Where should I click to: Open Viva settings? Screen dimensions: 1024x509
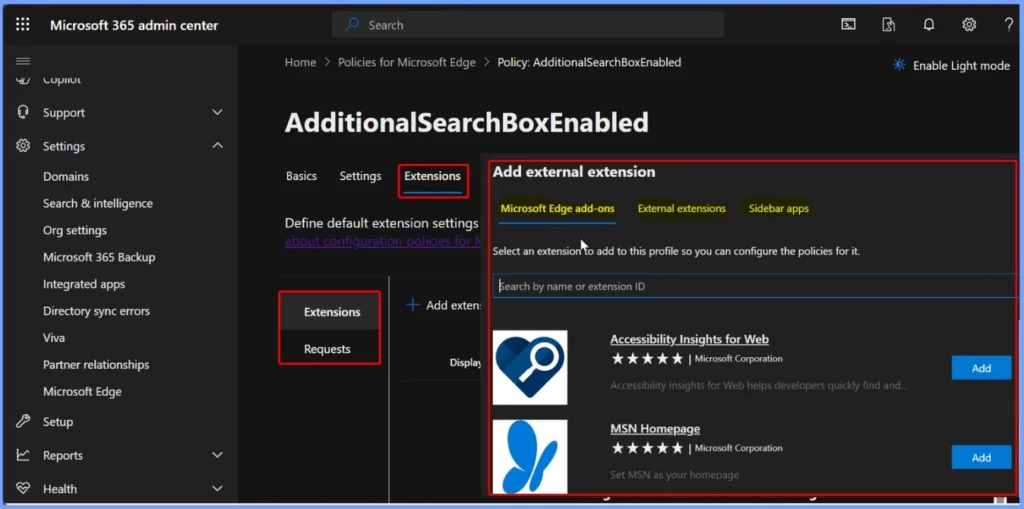(54, 338)
